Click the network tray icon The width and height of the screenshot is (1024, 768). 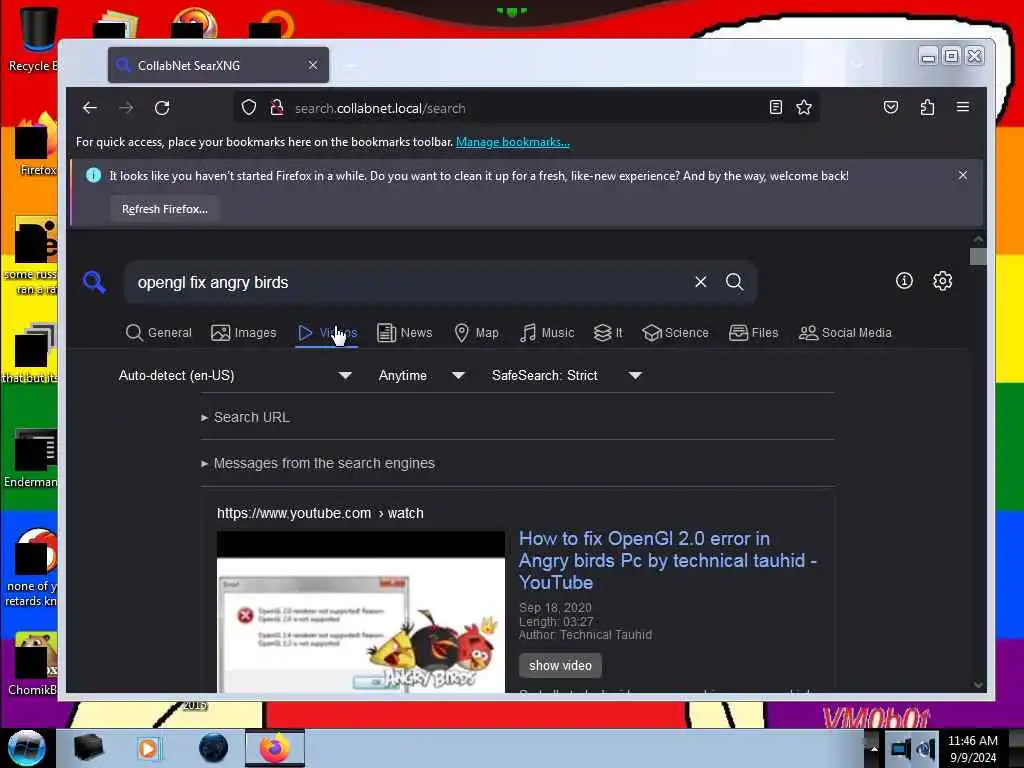(901, 748)
